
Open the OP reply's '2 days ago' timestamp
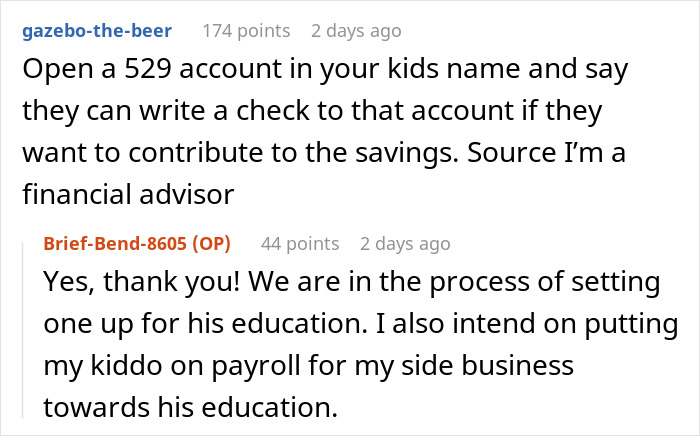pos(405,244)
